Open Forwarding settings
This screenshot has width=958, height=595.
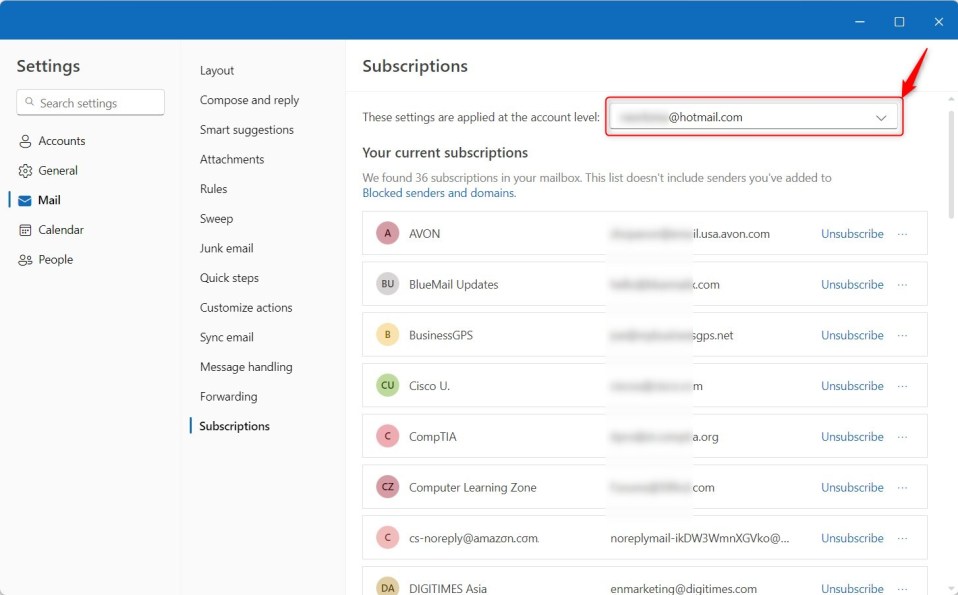(229, 396)
